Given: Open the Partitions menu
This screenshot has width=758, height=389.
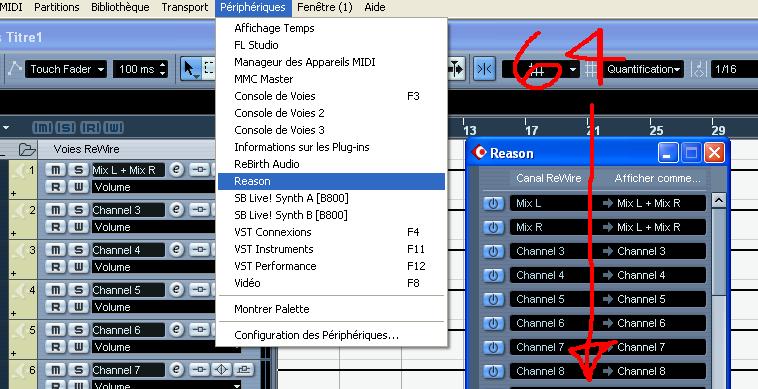Looking at the screenshot, I should 57,7.
